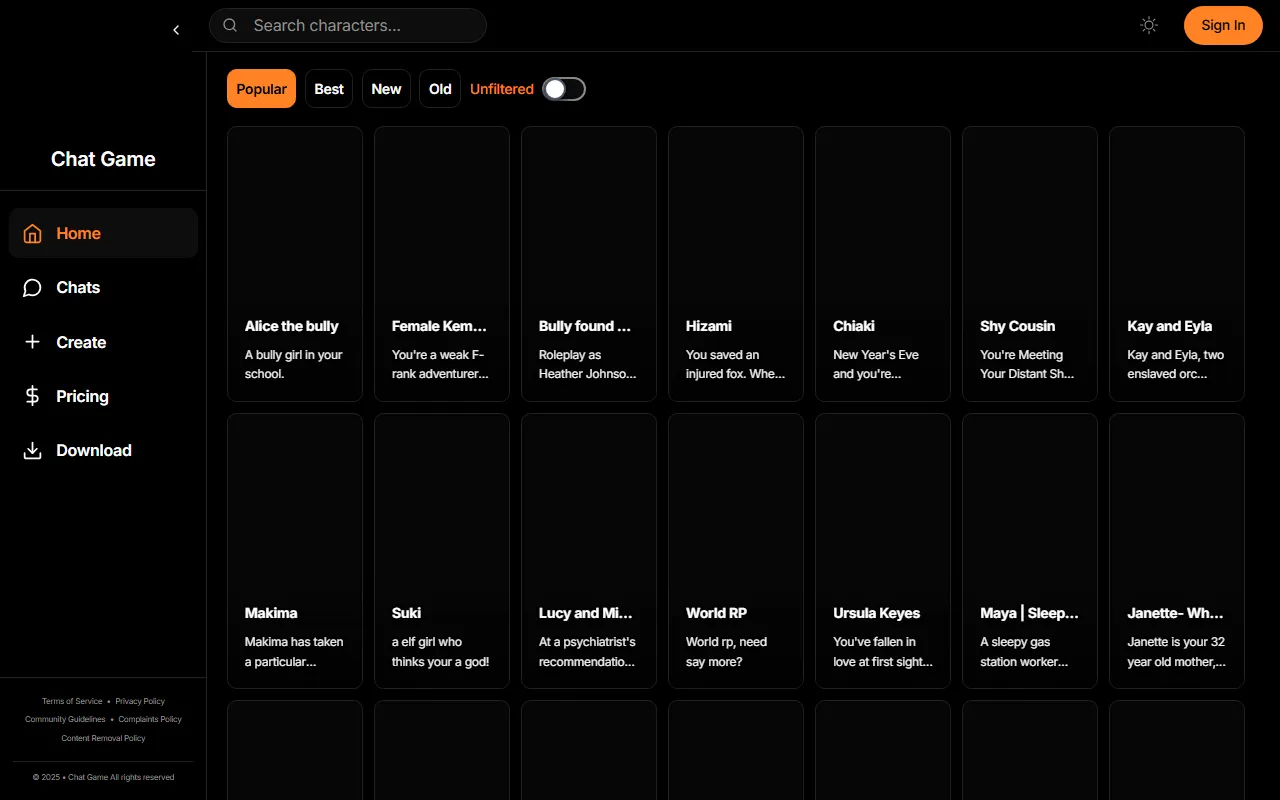This screenshot has width=1280, height=800.
Task: Click the magnifier icon in search bar
Action: (x=230, y=26)
